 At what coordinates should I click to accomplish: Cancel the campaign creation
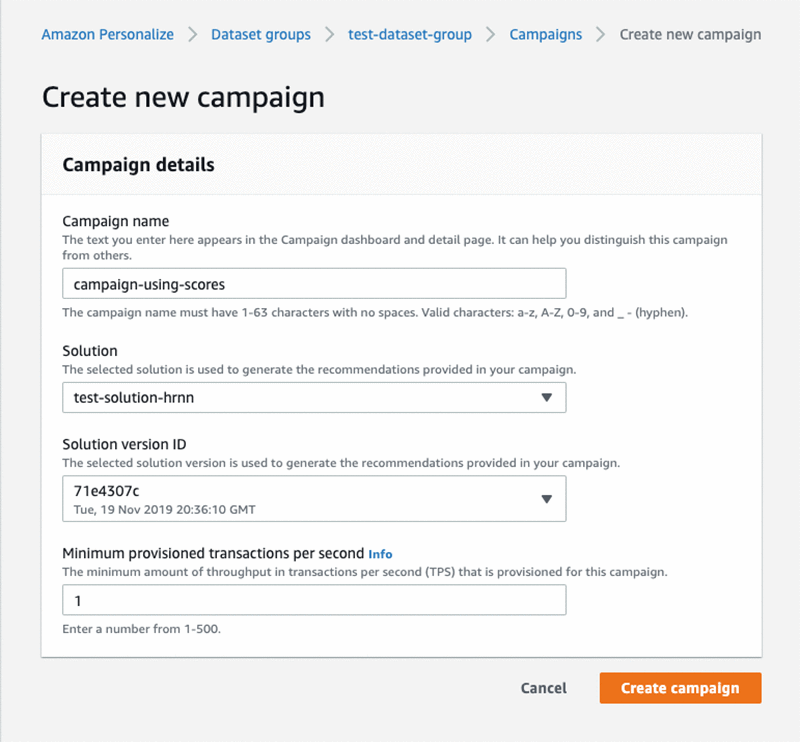(x=543, y=688)
